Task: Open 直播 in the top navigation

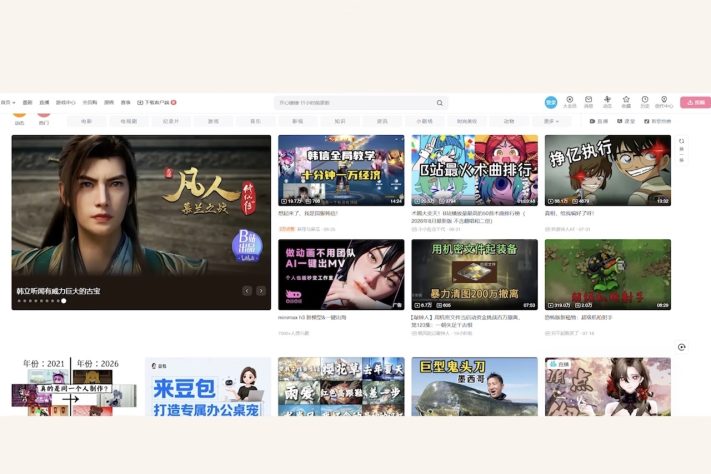Action: point(44,103)
